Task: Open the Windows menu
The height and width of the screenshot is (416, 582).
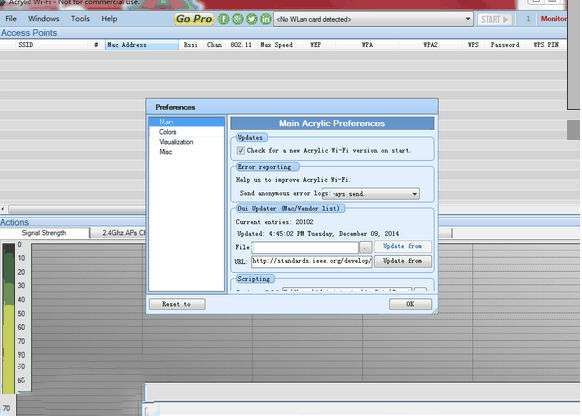Action: click(43, 19)
